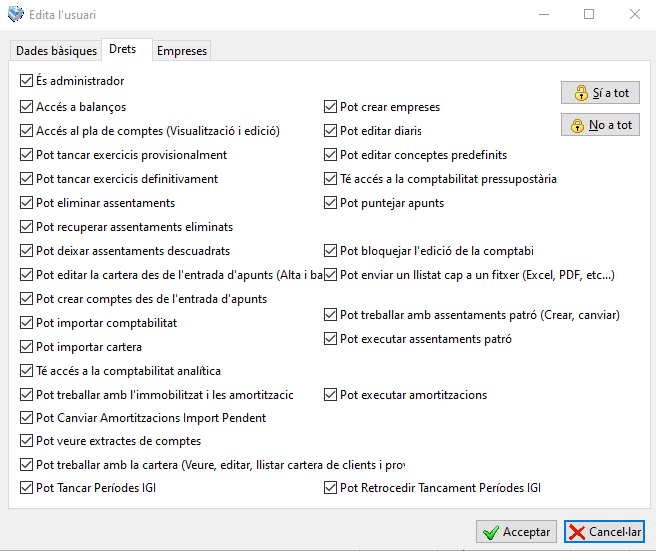Minimize the Edita l'usuari window
The image size is (656, 551).
(x=544, y=14)
